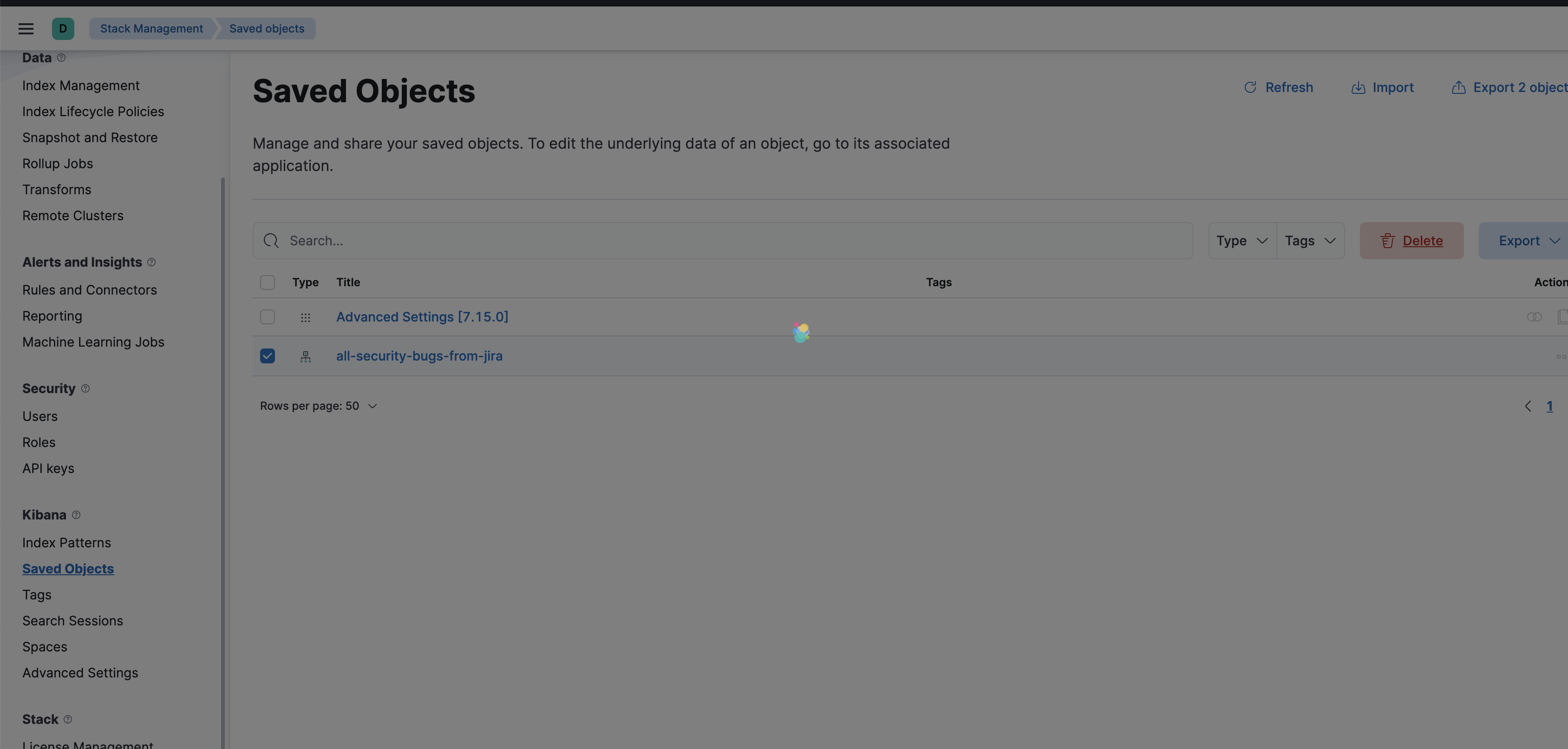Navigate to Snapshot and Restore

pos(90,138)
